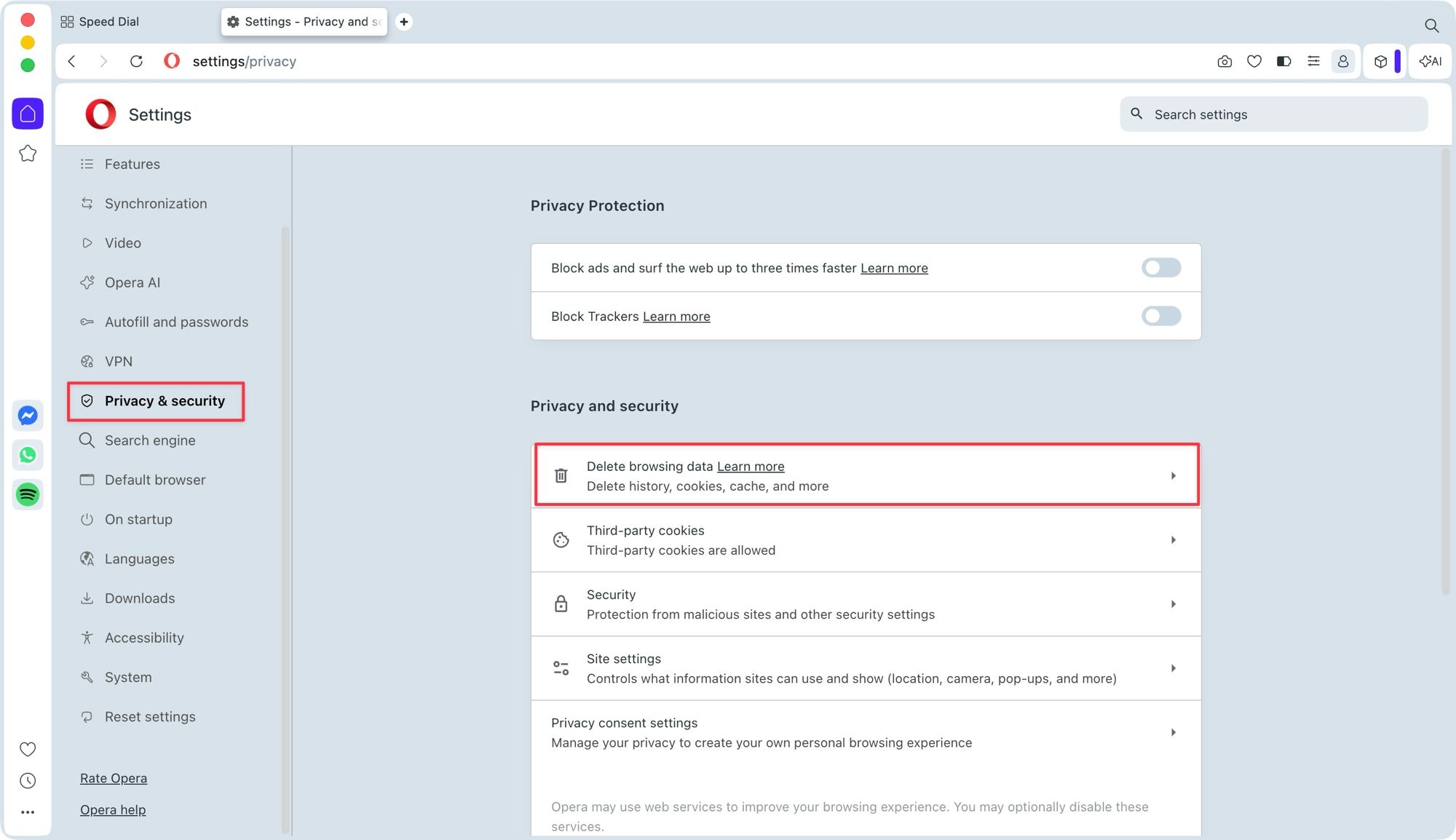Open the extensions cube icon
This screenshot has height=840, width=1456.
[x=1380, y=61]
